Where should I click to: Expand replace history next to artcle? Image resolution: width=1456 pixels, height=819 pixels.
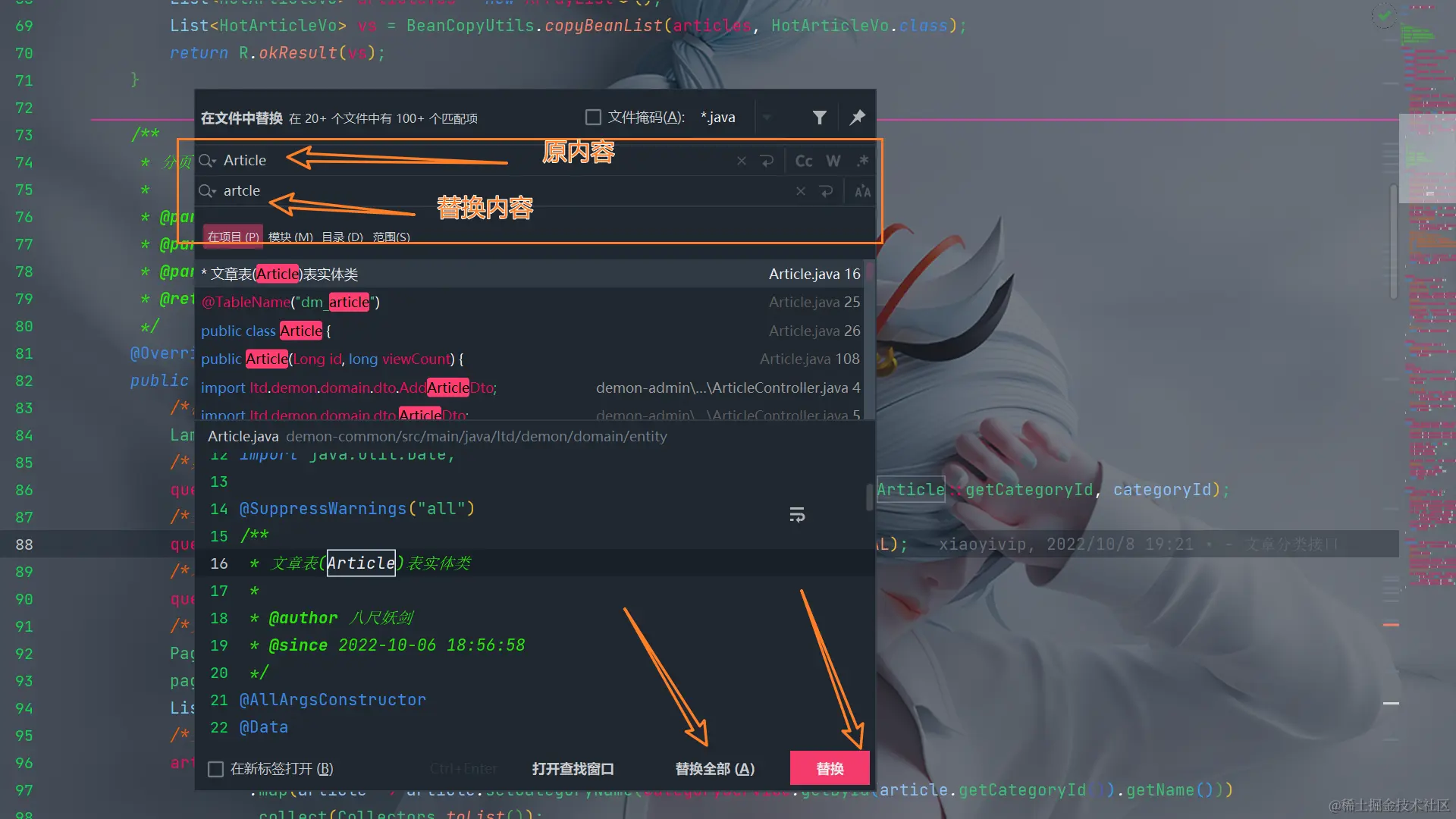click(x=207, y=191)
